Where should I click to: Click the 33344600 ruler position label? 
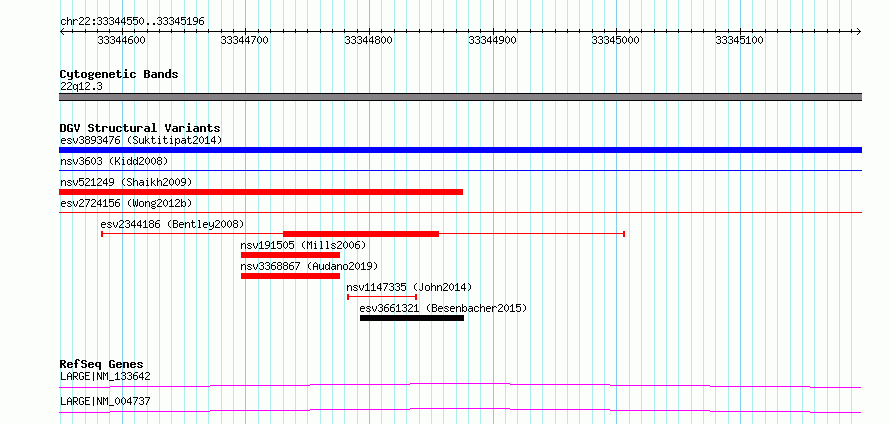pos(121,40)
